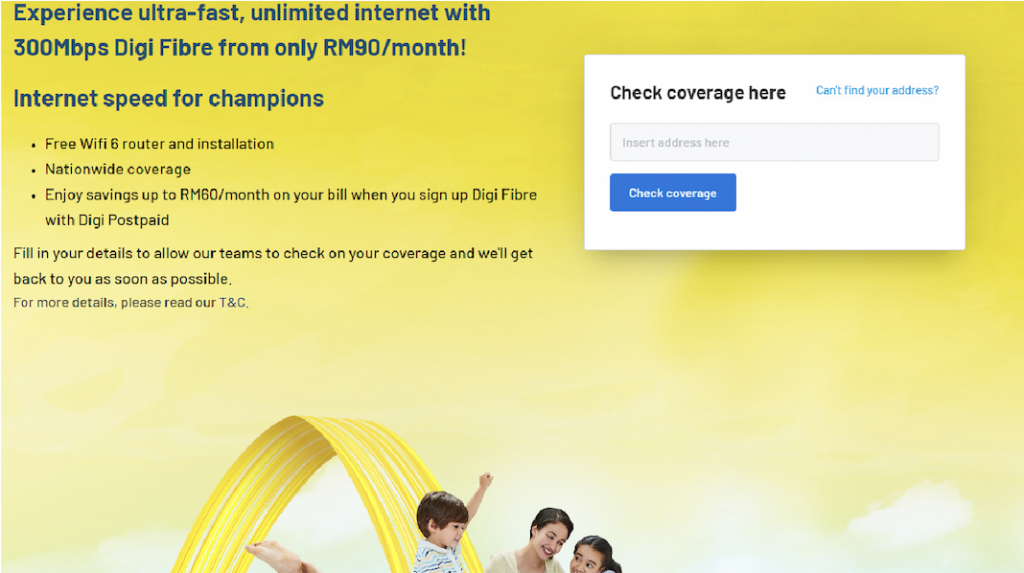
Task: Select the "Free Wifi 6 router and installation" bullet
Action: [159, 144]
